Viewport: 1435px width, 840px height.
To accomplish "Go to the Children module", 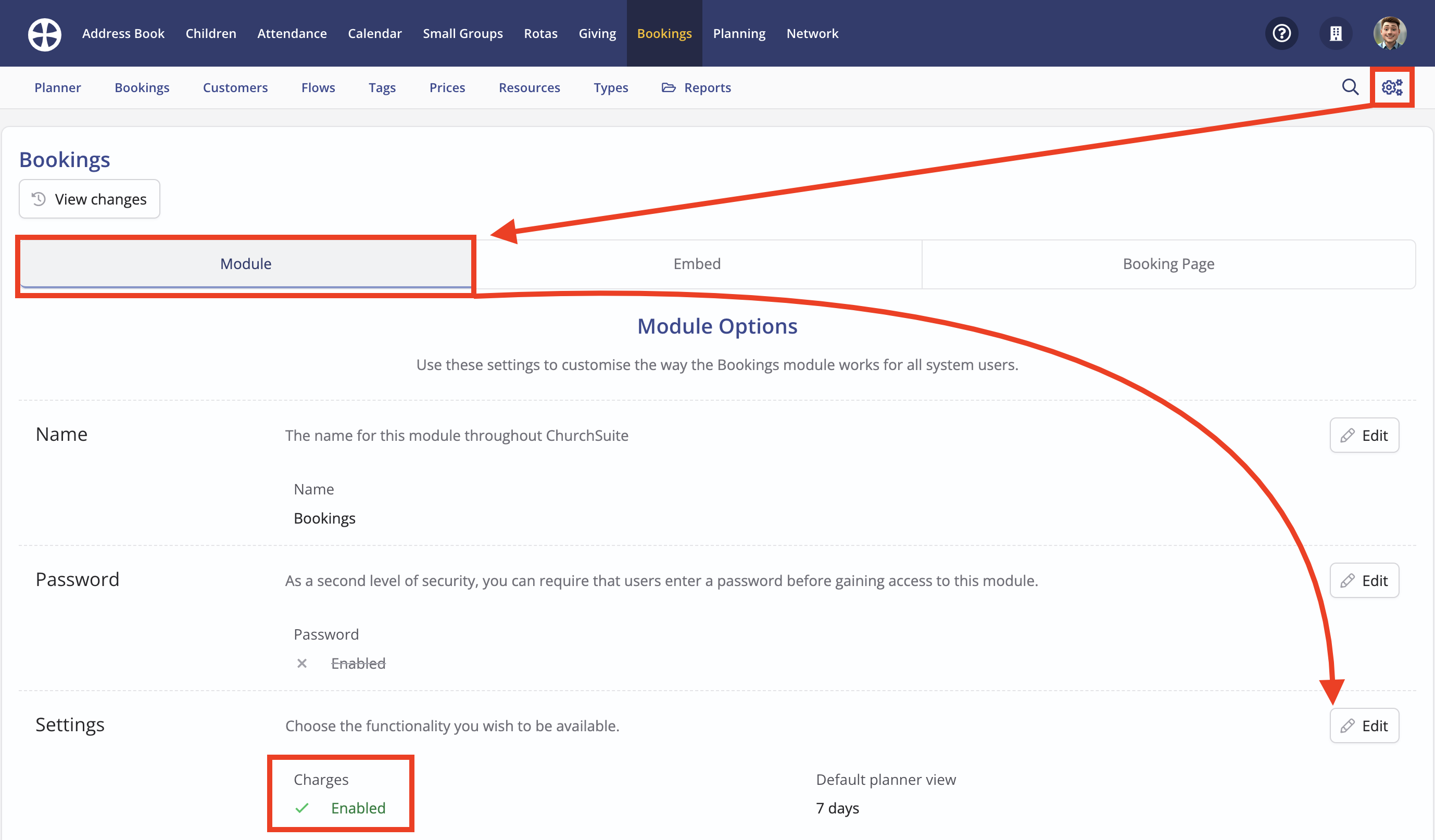I will (211, 34).
